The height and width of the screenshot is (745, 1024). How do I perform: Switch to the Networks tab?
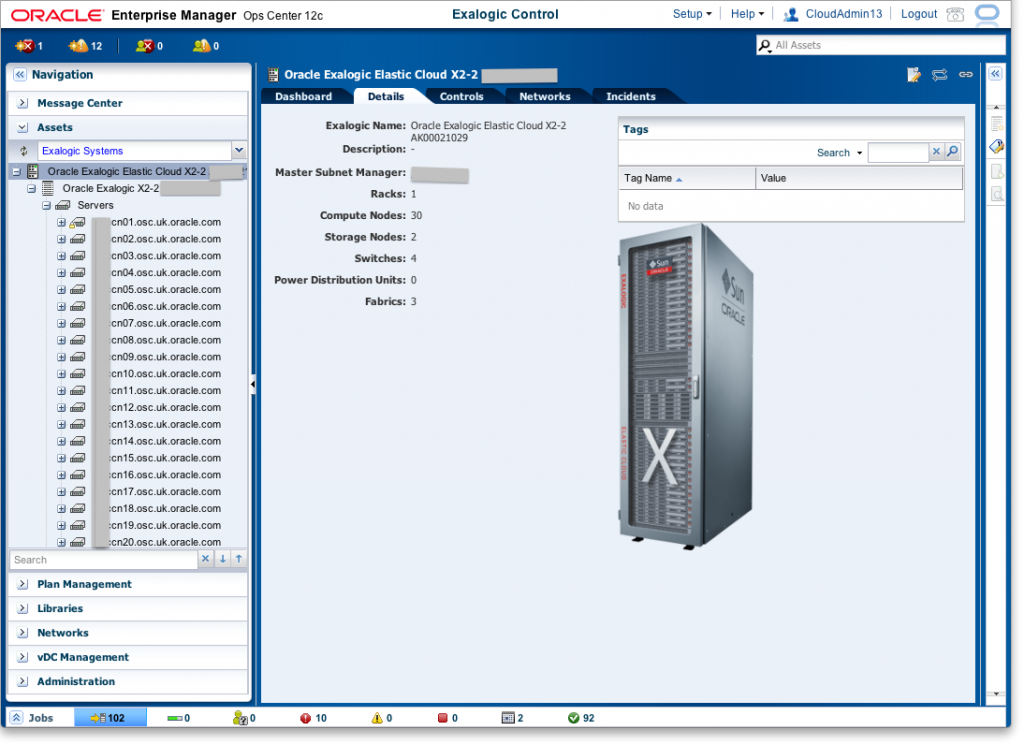pos(545,97)
